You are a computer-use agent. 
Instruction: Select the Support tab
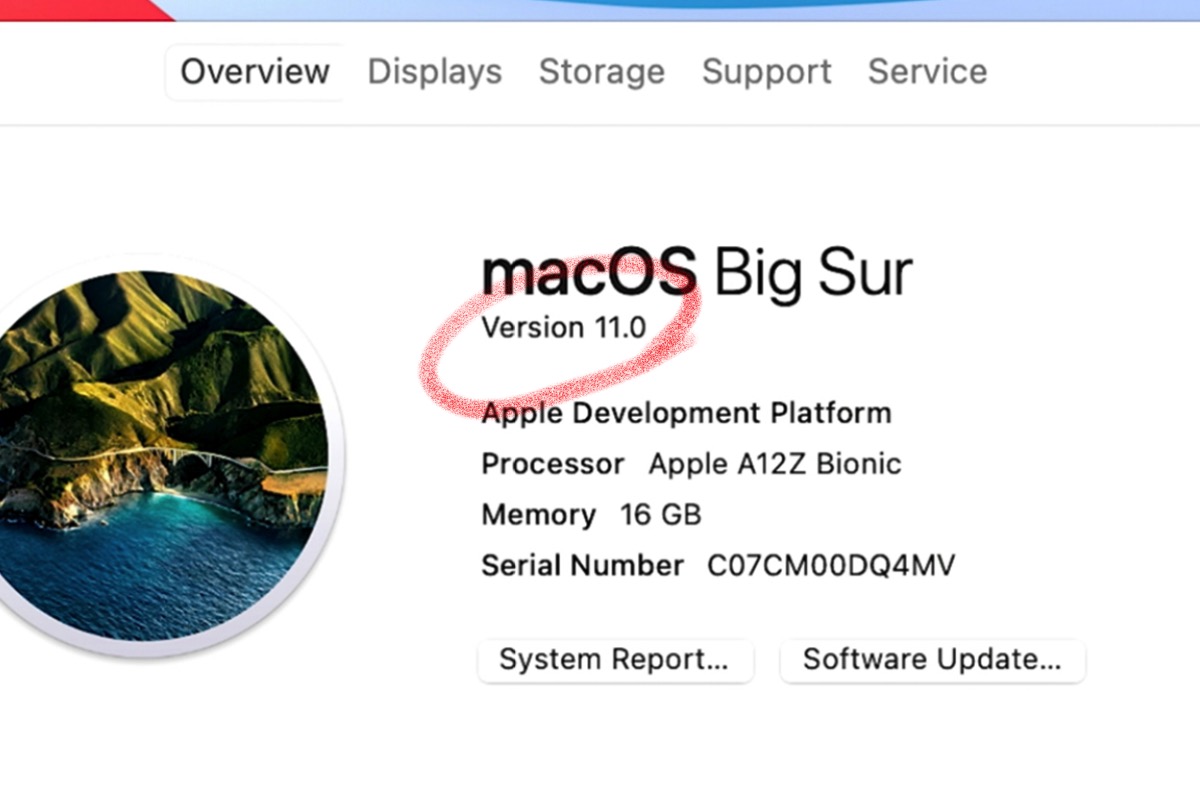[x=767, y=72]
